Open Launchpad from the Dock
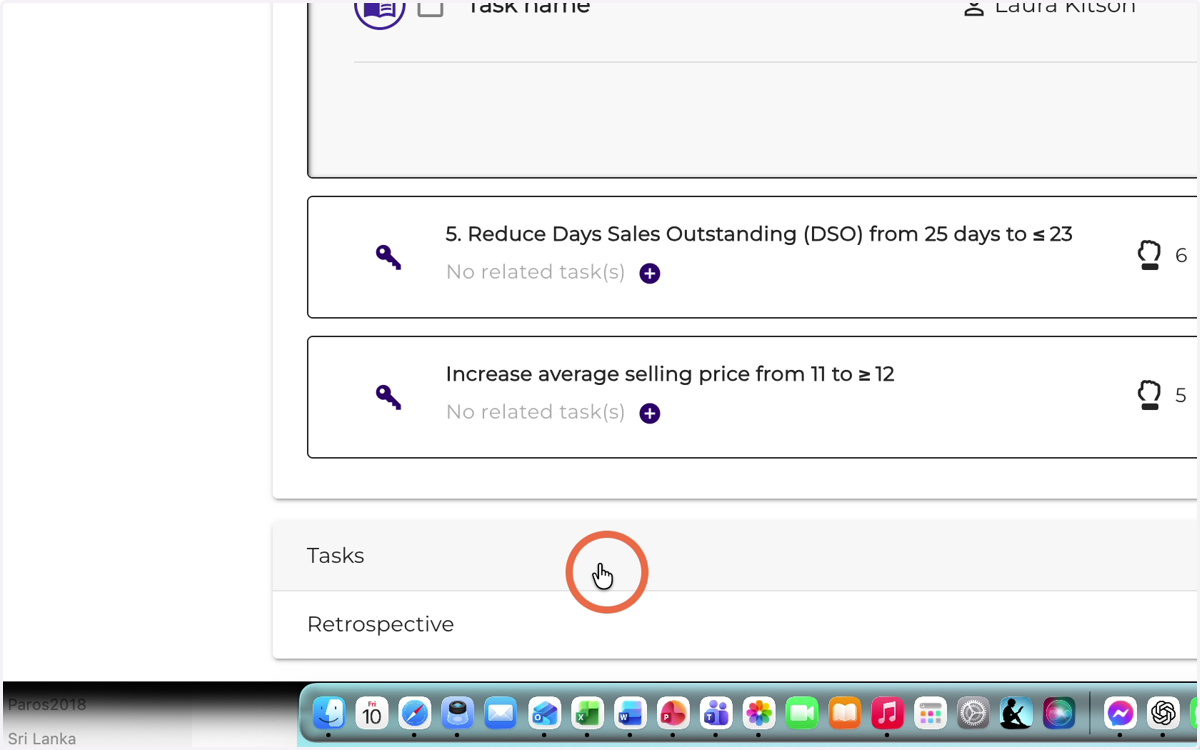Image resolution: width=1200 pixels, height=750 pixels. [931, 713]
